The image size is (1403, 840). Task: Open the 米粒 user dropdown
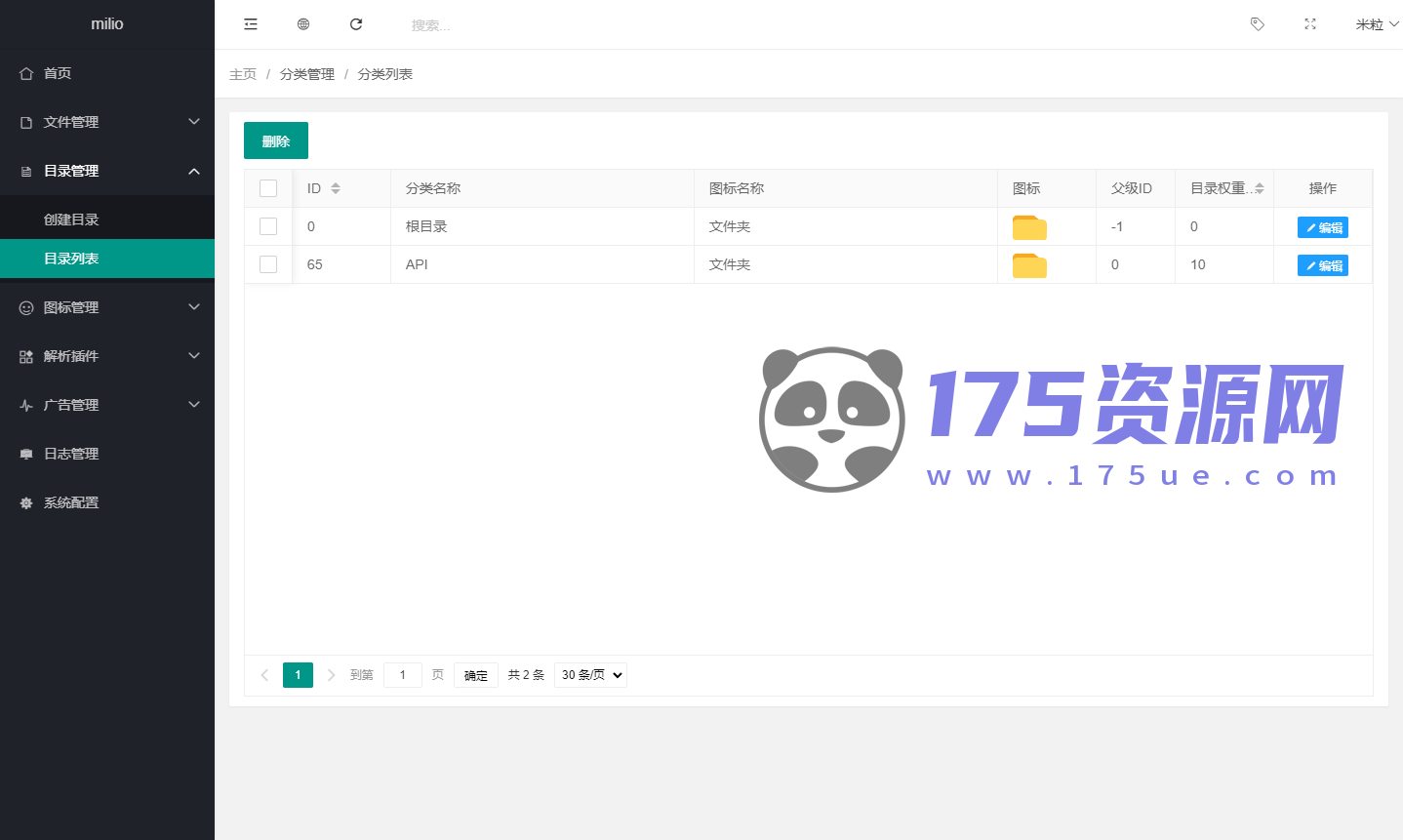pyautogui.click(x=1377, y=24)
